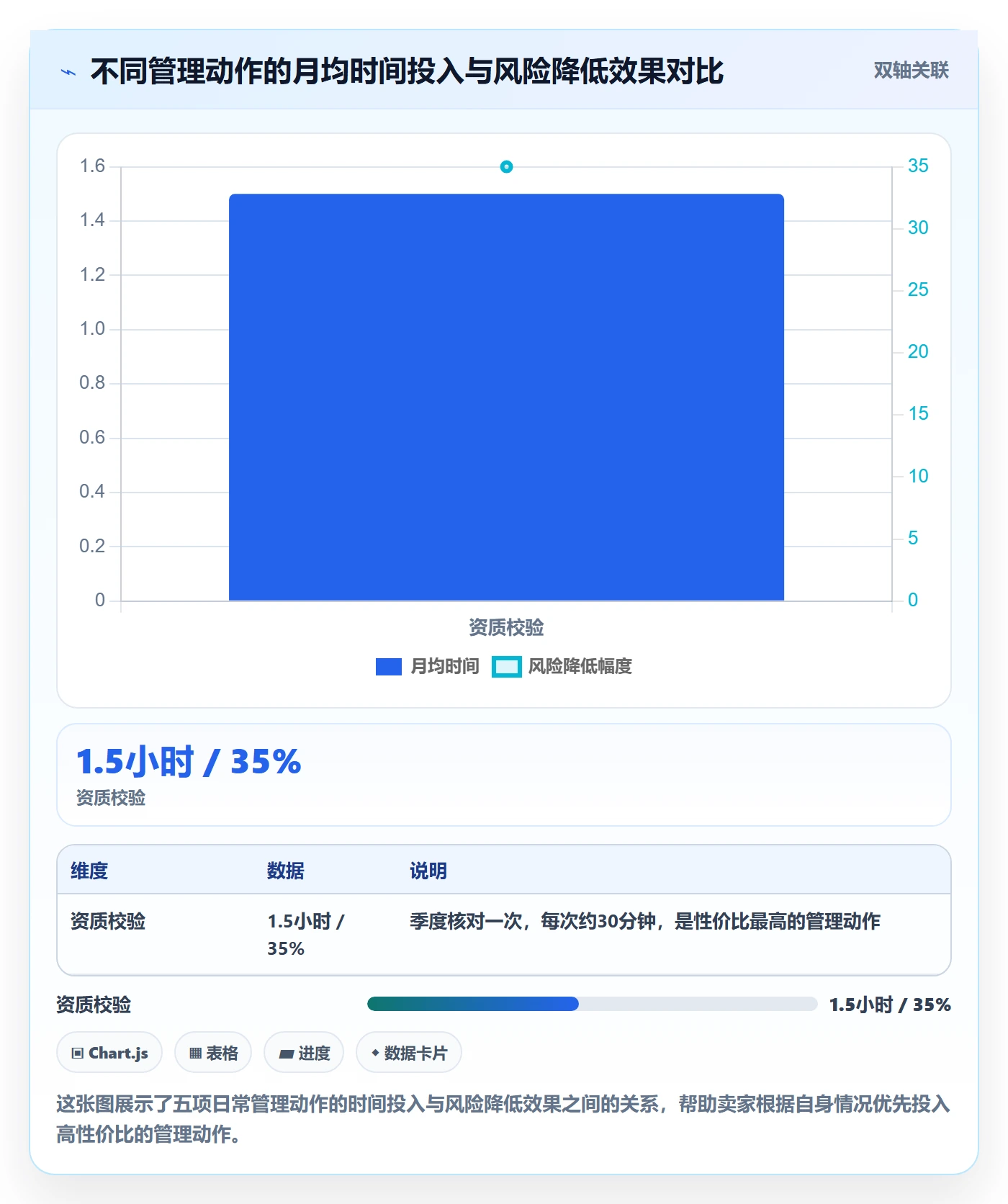Image resolution: width=1008 pixels, height=1204 pixels.
Task: Click the left axis label 1.6
Action: pyautogui.click(x=92, y=166)
